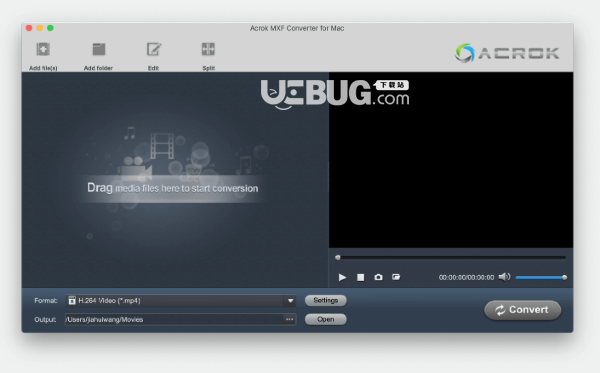This screenshot has height=373, width=600.
Task: Adjust the blue volume slider
Action: (x=541, y=277)
